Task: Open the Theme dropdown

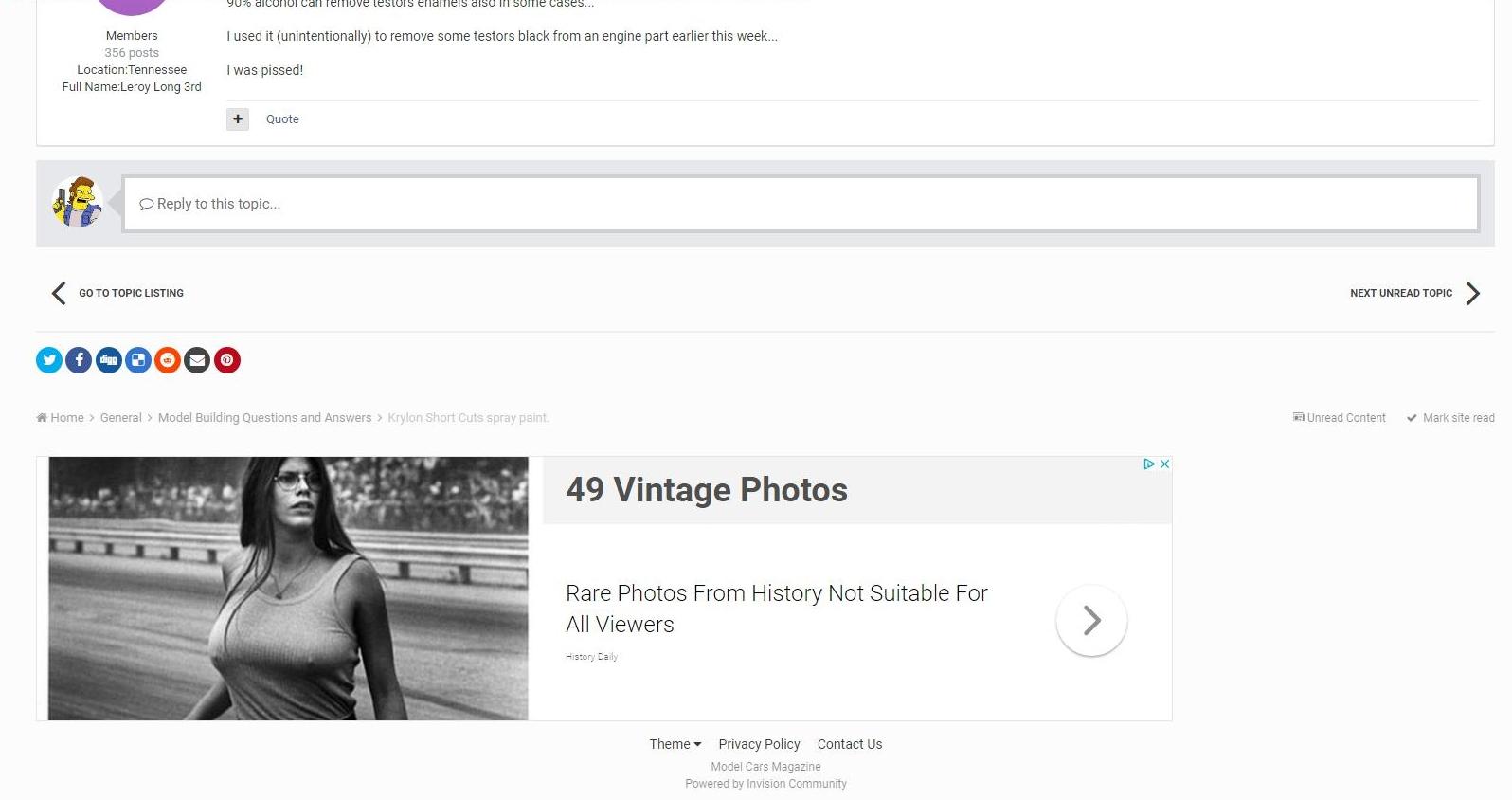Action: (x=675, y=744)
